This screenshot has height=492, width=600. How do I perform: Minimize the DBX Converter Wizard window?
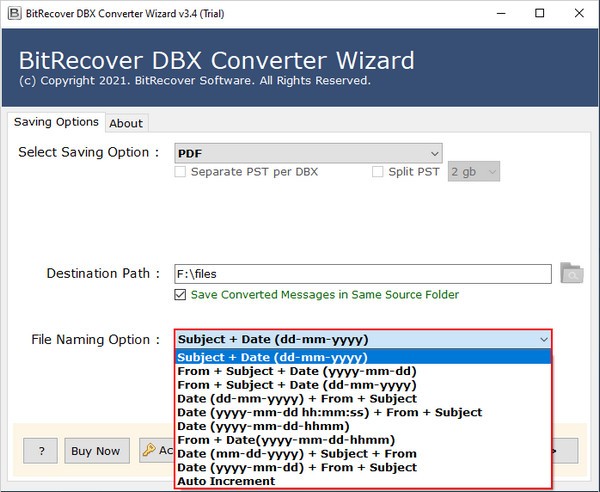(x=501, y=13)
